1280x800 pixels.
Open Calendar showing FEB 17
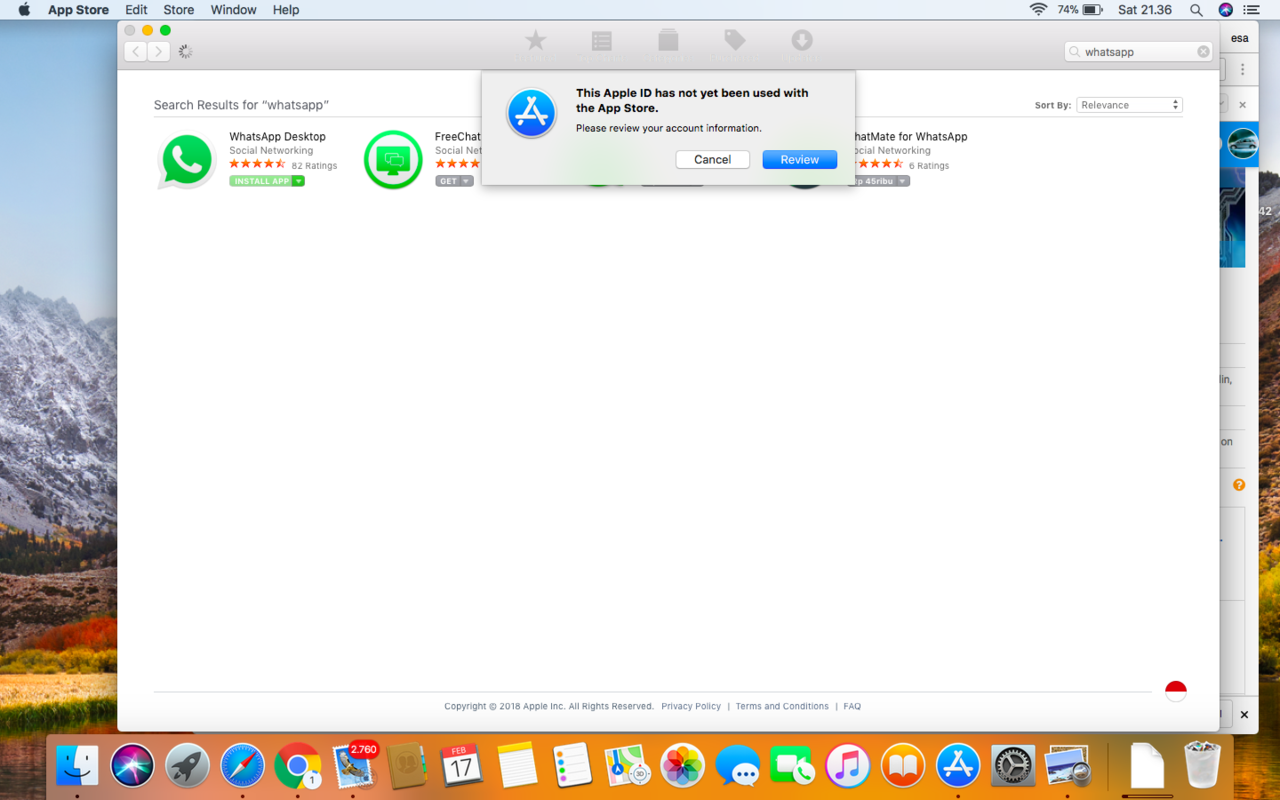pos(462,767)
